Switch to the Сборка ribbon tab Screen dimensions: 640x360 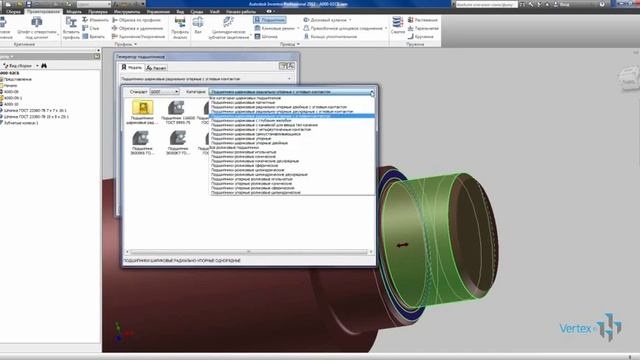(x=13, y=11)
